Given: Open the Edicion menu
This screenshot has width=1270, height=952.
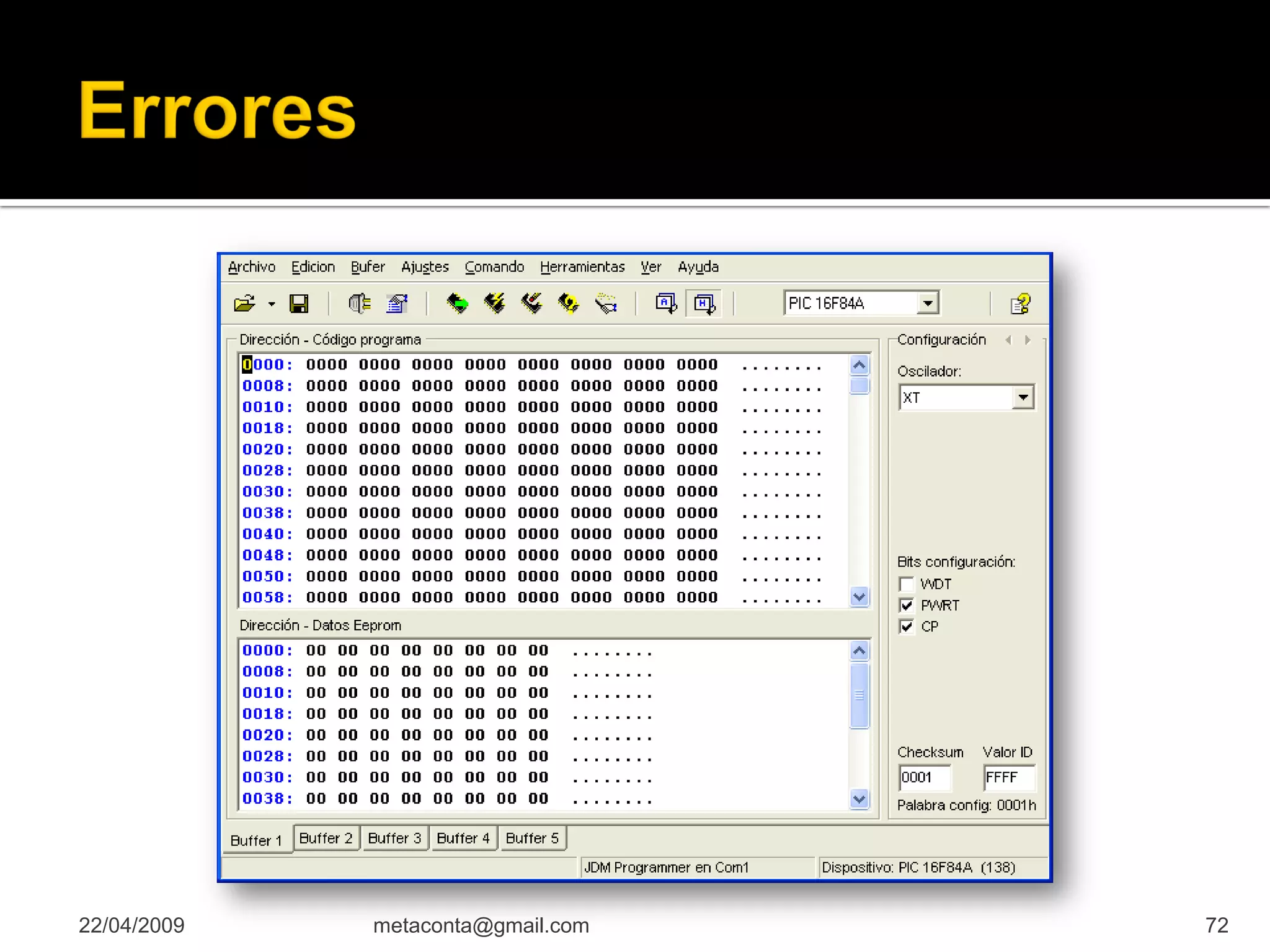Looking at the screenshot, I should 313,267.
